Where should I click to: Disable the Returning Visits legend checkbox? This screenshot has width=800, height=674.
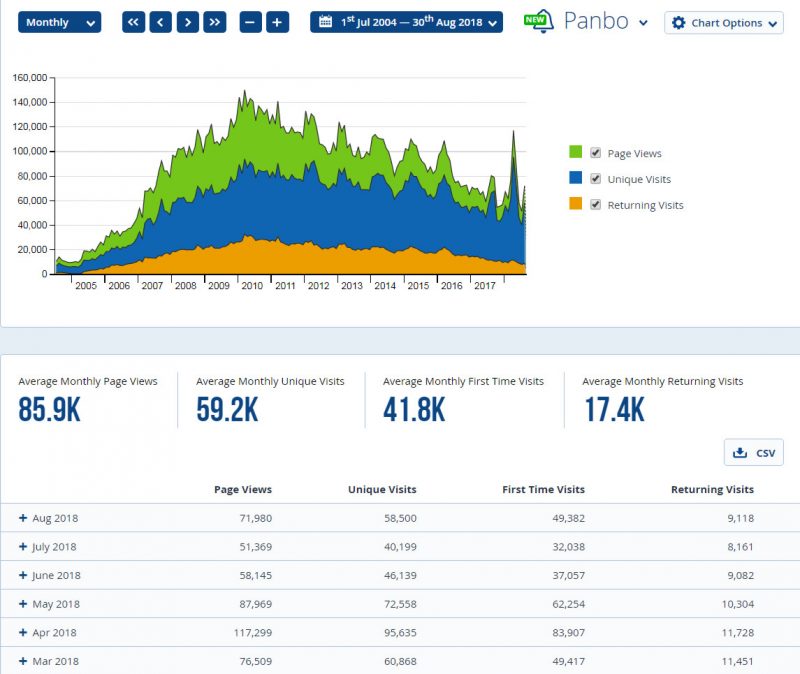coord(596,205)
